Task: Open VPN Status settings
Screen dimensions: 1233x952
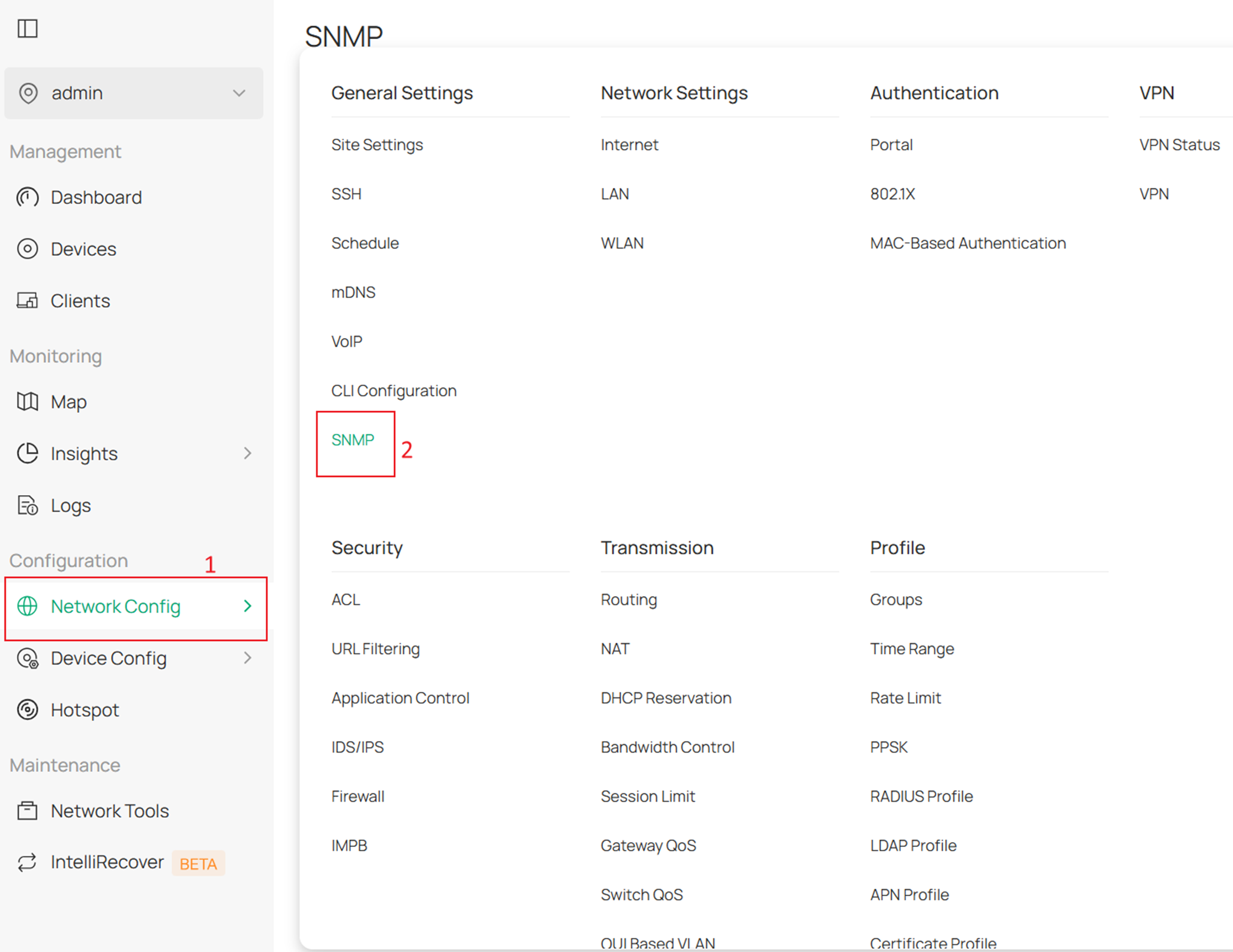Action: (1179, 144)
